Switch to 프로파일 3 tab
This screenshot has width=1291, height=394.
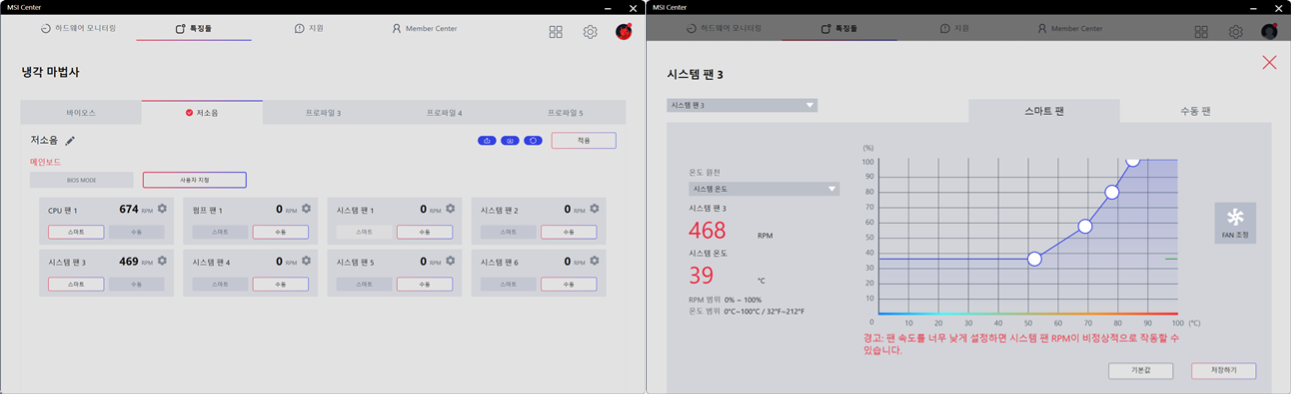pos(323,112)
